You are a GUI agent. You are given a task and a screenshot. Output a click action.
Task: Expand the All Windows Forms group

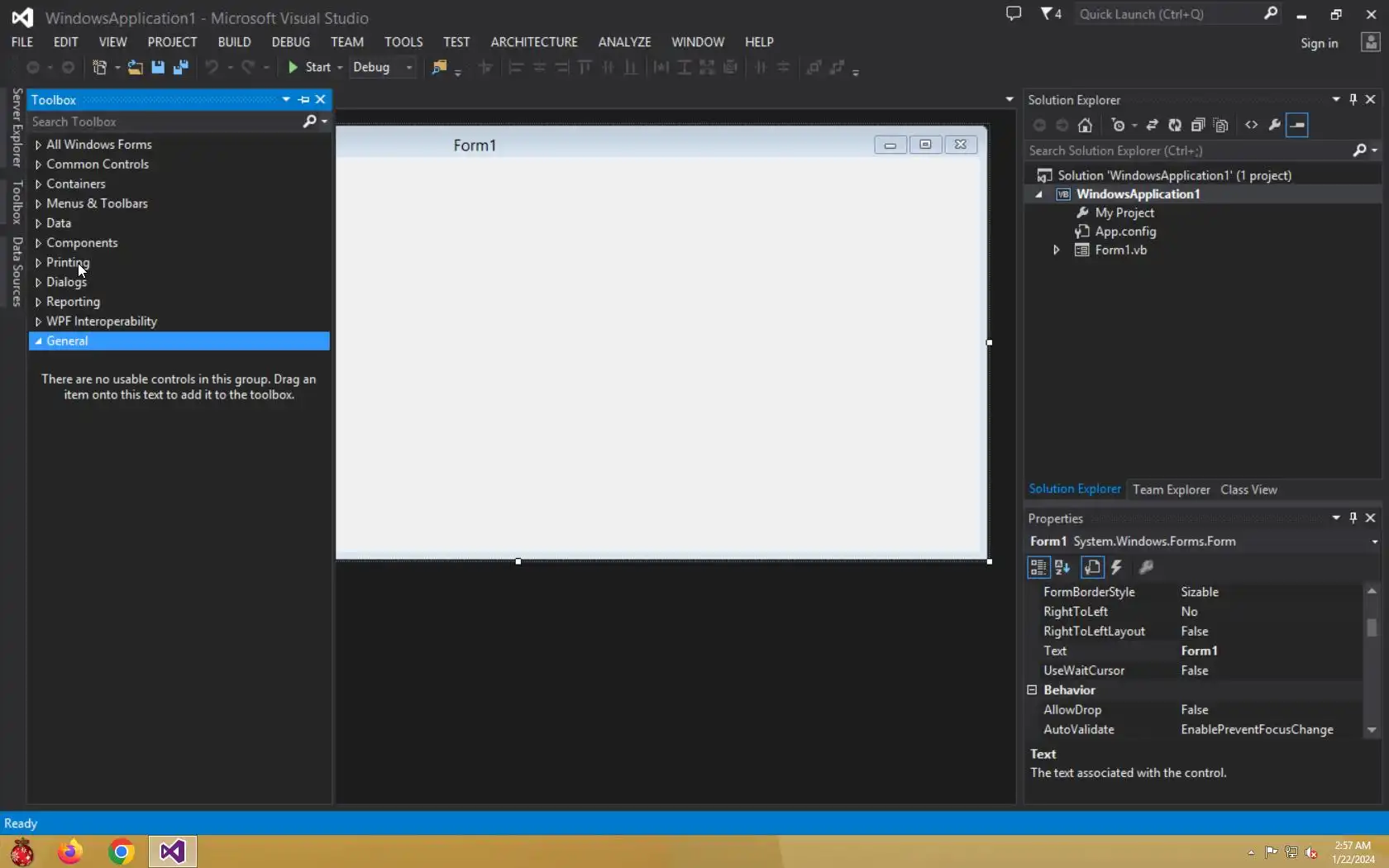pyautogui.click(x=38, y=145)
